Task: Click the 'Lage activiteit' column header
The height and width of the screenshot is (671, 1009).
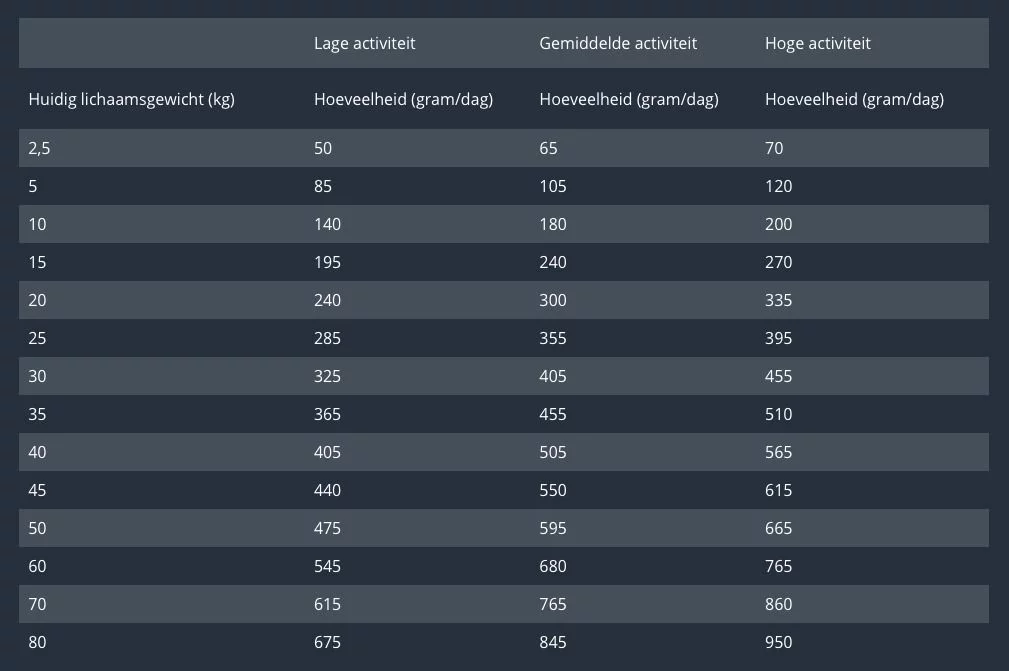Action: [x=364, y=43]
